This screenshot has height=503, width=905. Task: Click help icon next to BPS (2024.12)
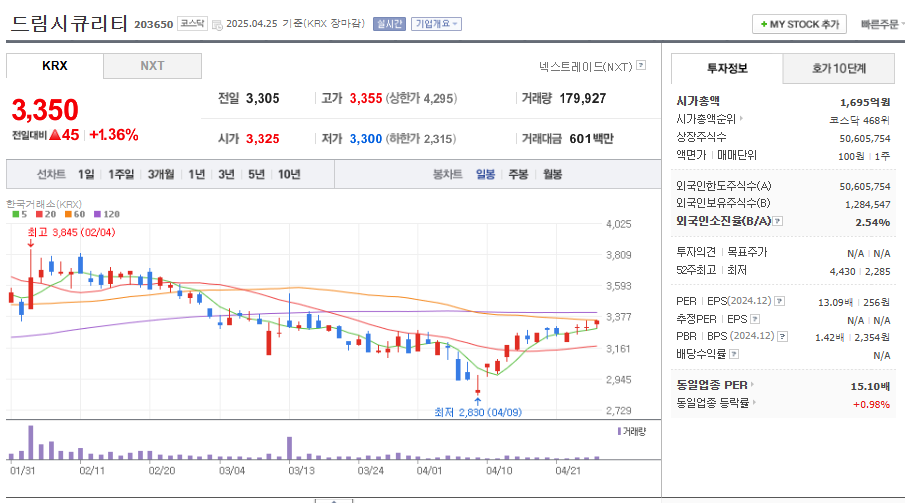(x=783, y=336)
